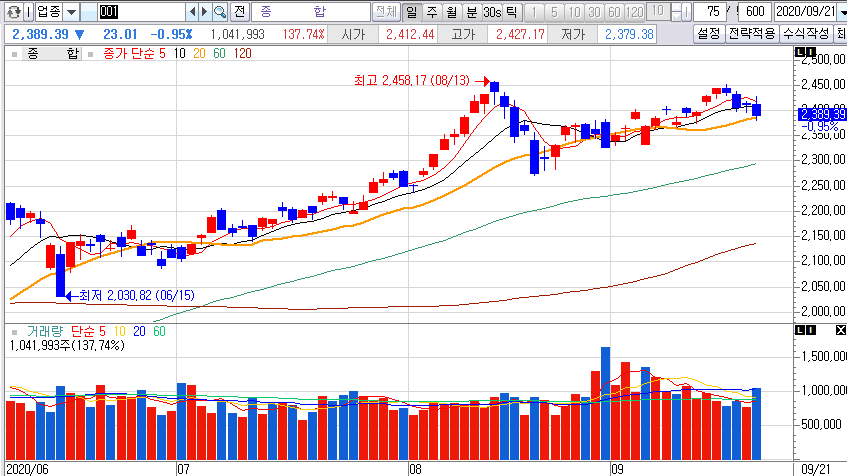Image resolution: width=847 pixels, height=476 pixels.
Task: Select the 120 interval button
Action: coord(634,11)
